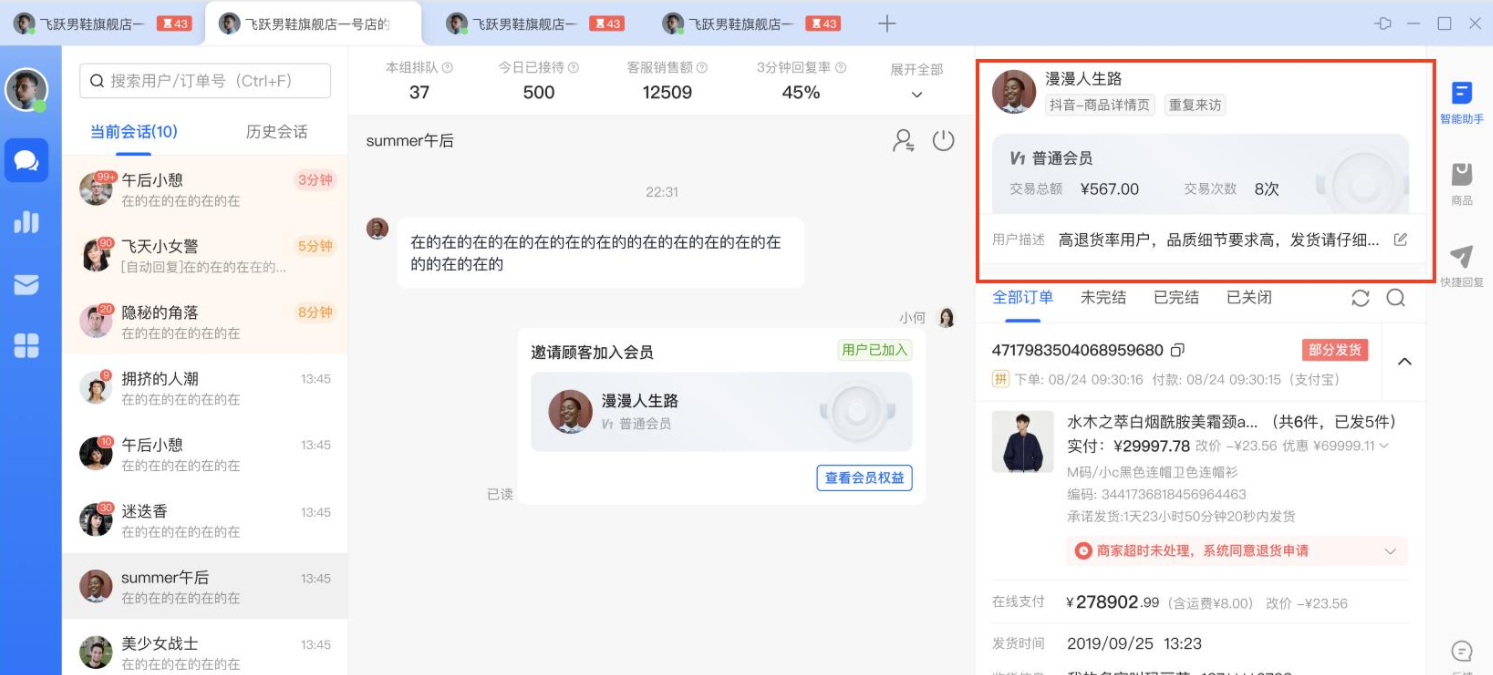Click 查看会员权益 button

click(x=864, y=478)
